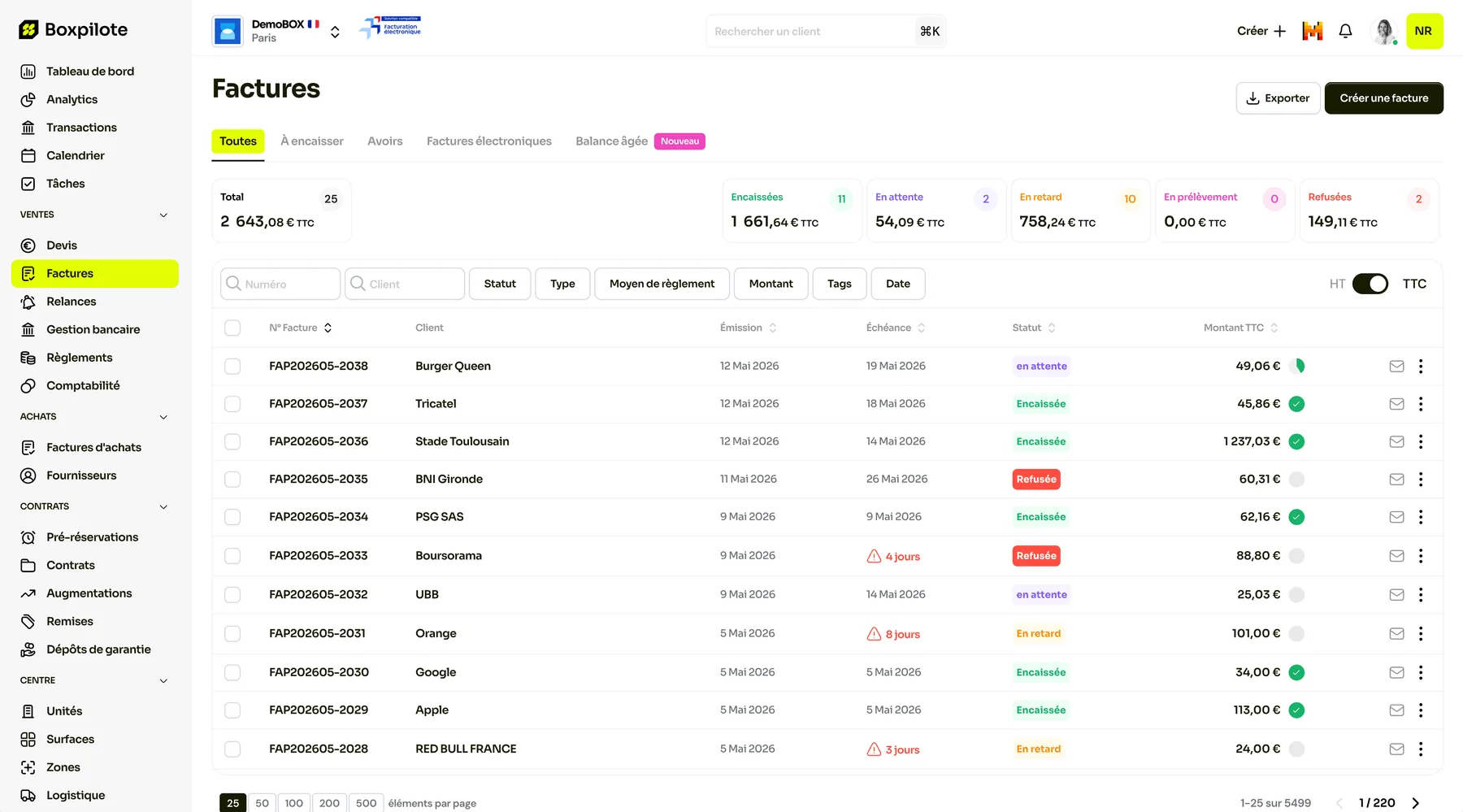Viewport: 1463px width, 812px height.
Task: Collapse the ACHATS sidebar section
Action: point(163,417)
